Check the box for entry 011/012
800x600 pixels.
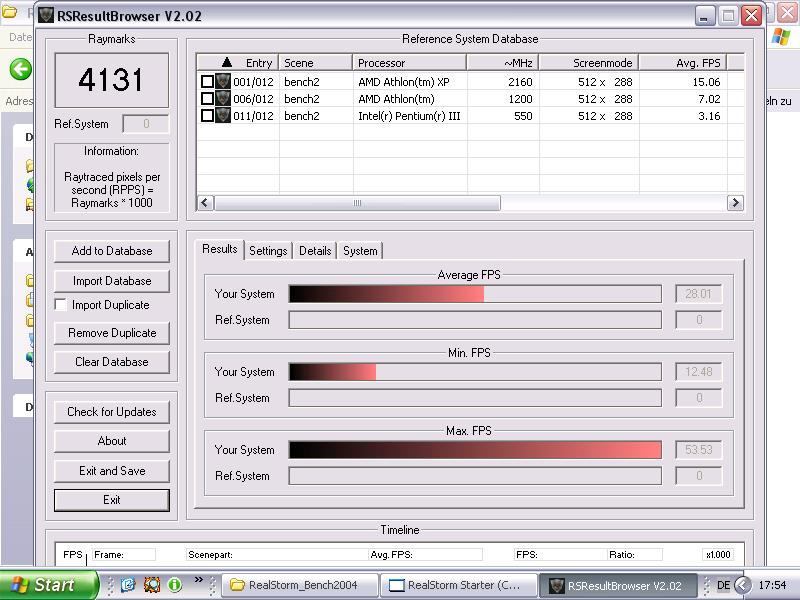point(207,116)
